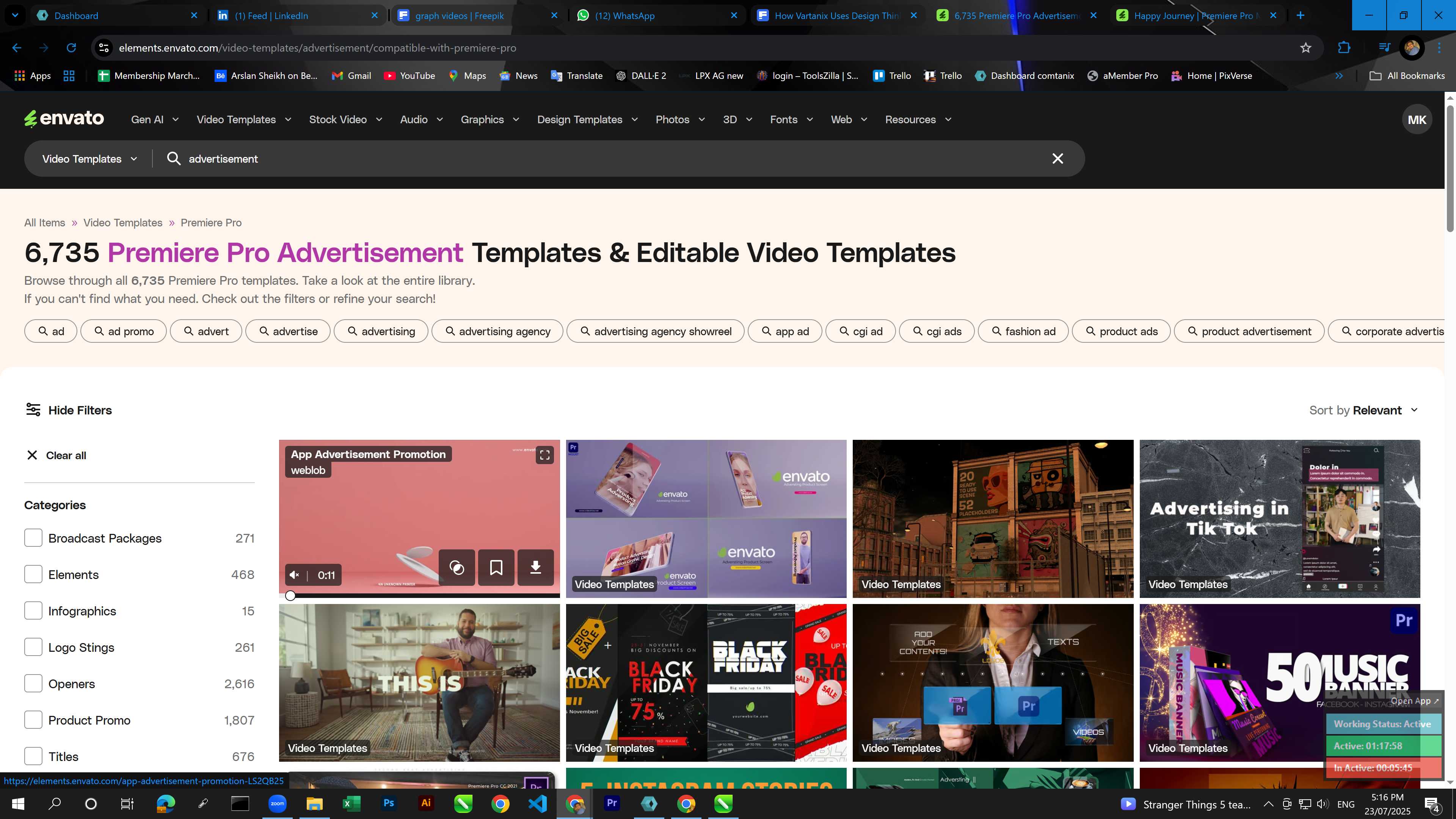Check the Logo Stings category filter
This screenshot has width=1456, height=819.
coord(33,647)
